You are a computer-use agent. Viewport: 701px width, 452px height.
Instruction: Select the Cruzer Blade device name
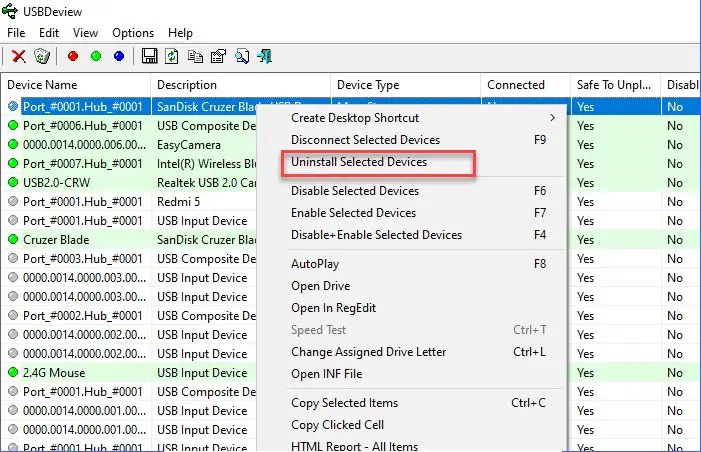tap(56, 240)
